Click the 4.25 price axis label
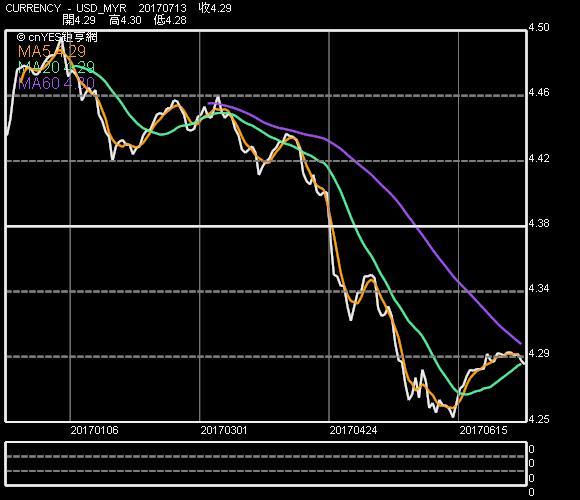580x500 pixels. pos(539,419)
